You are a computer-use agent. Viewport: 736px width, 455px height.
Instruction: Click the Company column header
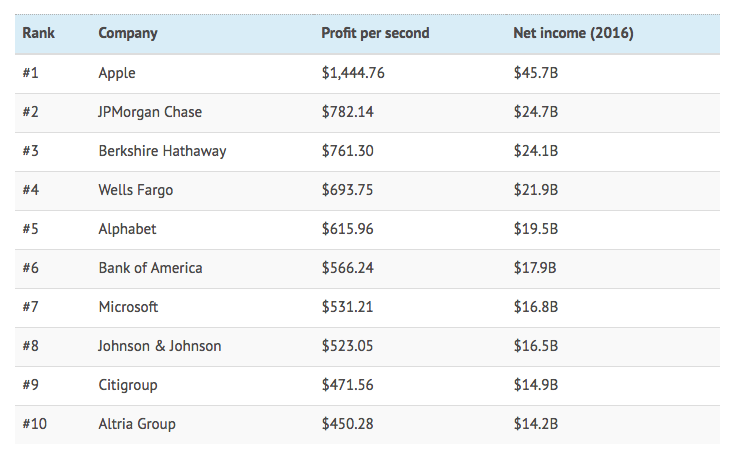pos(128,33)
